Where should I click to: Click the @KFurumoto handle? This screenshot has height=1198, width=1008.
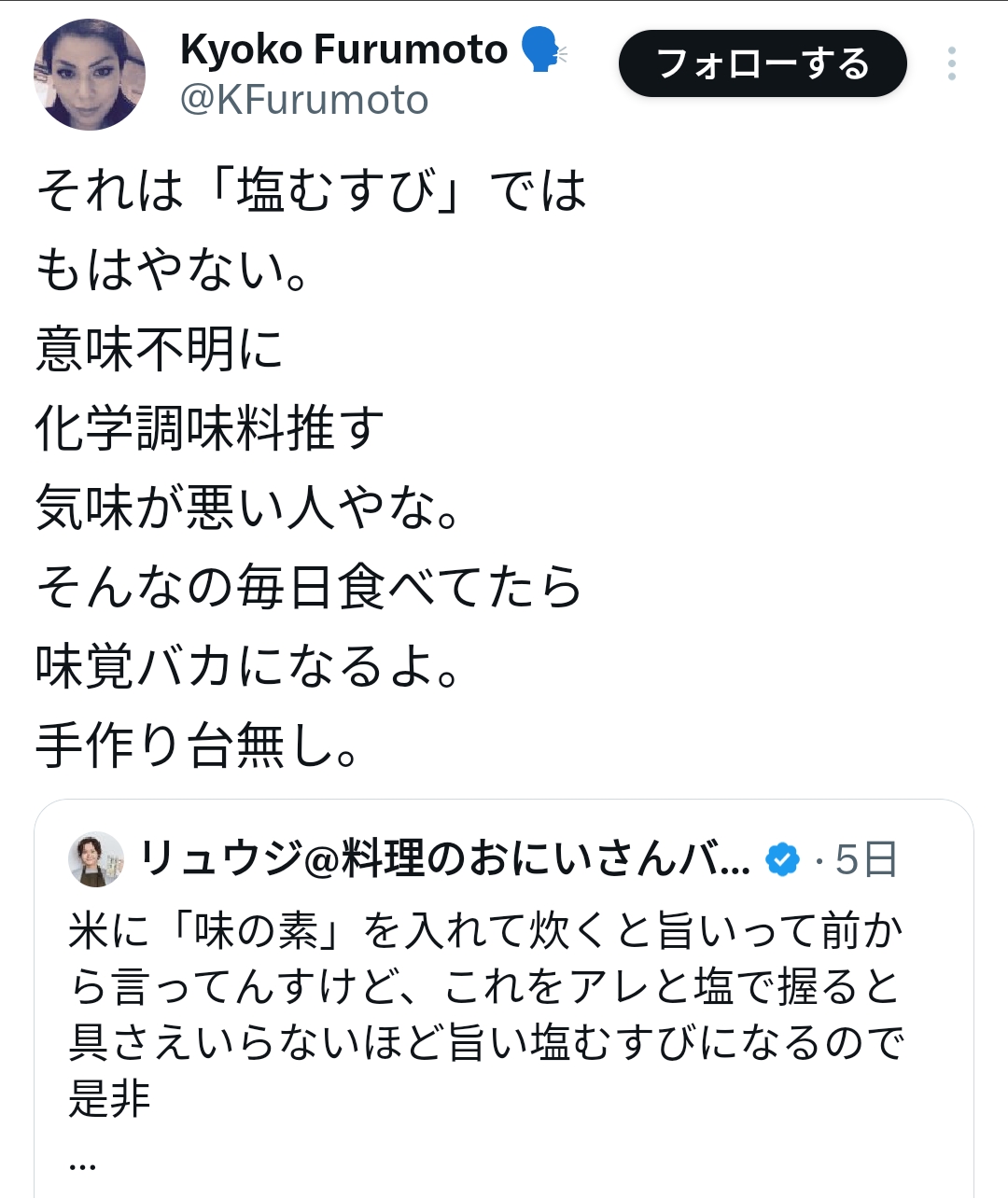[x=304, y=100]
